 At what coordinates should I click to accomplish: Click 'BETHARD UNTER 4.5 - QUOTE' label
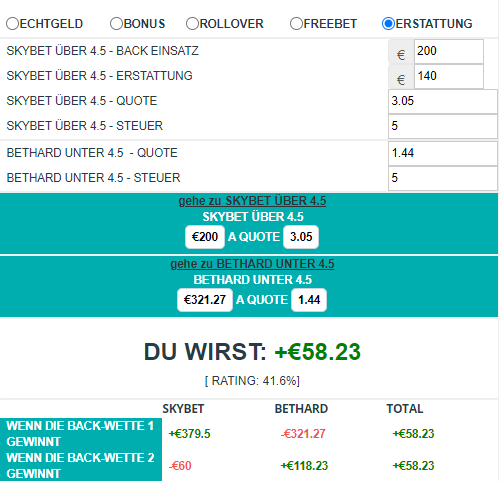[x=92, y=153]
